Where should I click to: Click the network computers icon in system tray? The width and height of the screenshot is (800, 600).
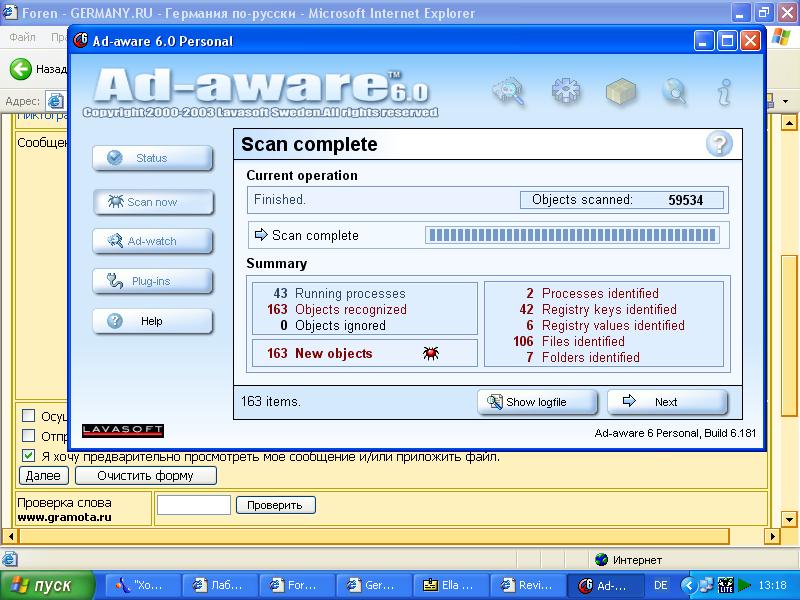click(706, 585)
